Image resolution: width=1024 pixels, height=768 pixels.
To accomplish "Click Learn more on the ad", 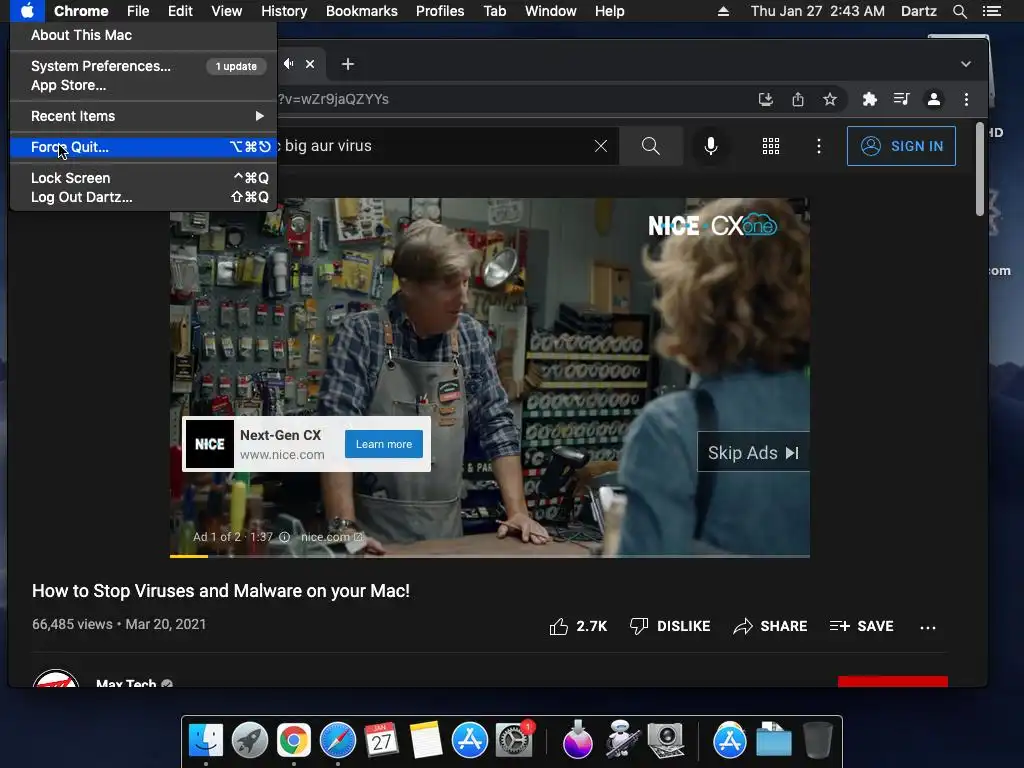I will pyautogui.click(x=383, y=444).
